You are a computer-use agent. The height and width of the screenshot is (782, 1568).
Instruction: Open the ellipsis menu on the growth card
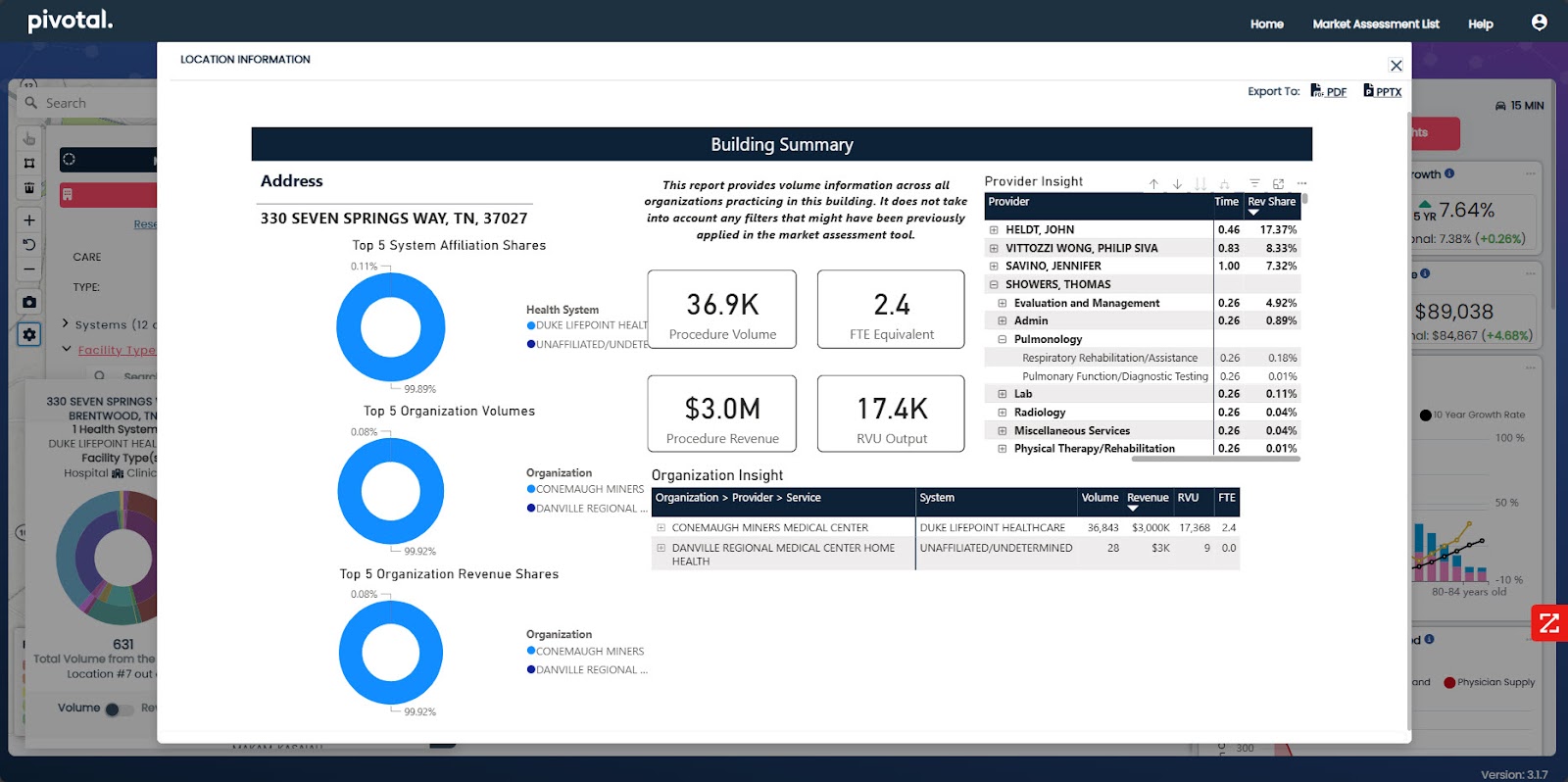pyautogui.click(x=1530, y=174)
